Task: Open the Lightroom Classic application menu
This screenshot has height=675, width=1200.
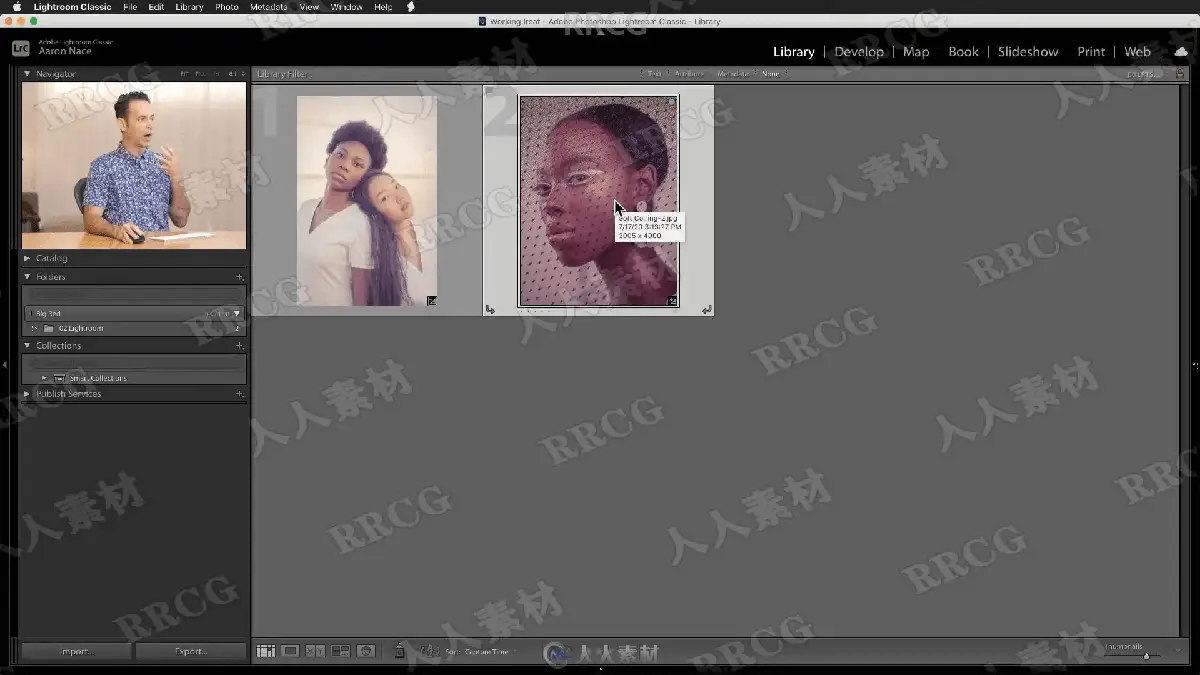Action: [73, 7]
